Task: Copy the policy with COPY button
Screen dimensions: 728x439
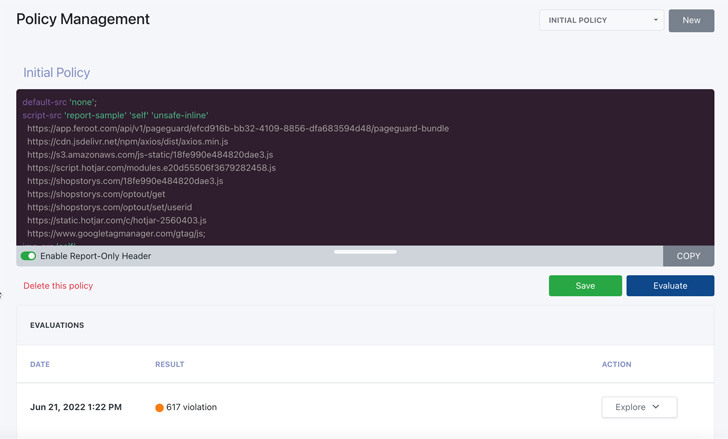Action: pos(688,256)
